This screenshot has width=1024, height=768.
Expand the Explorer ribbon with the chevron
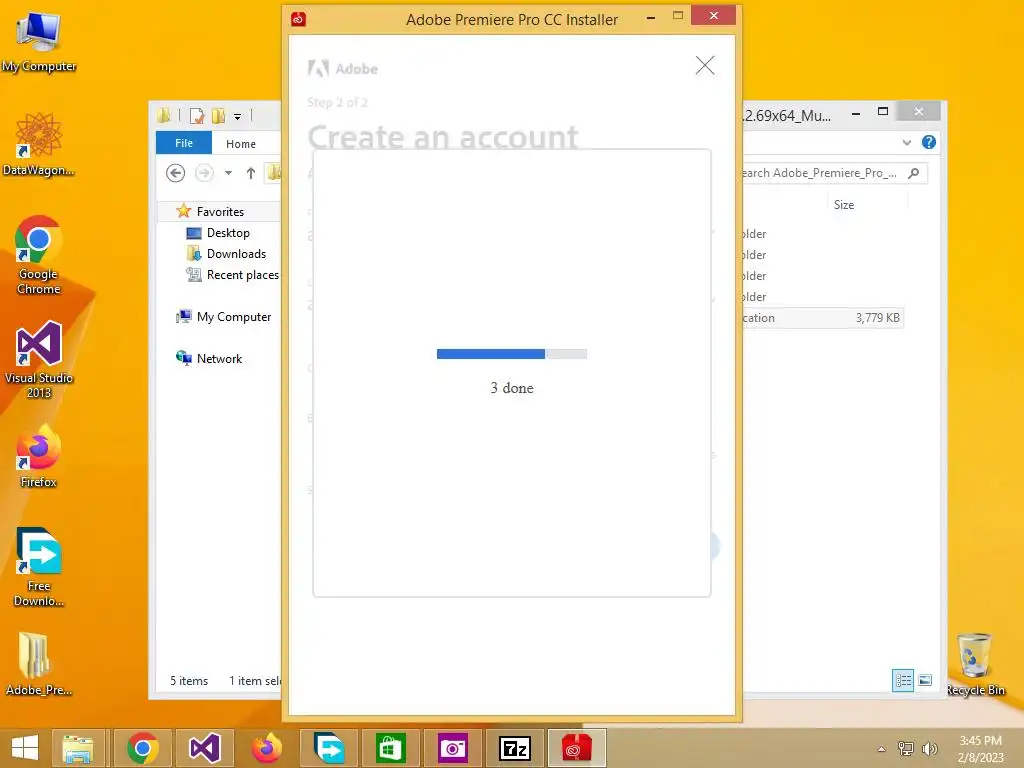pos(906,142)
